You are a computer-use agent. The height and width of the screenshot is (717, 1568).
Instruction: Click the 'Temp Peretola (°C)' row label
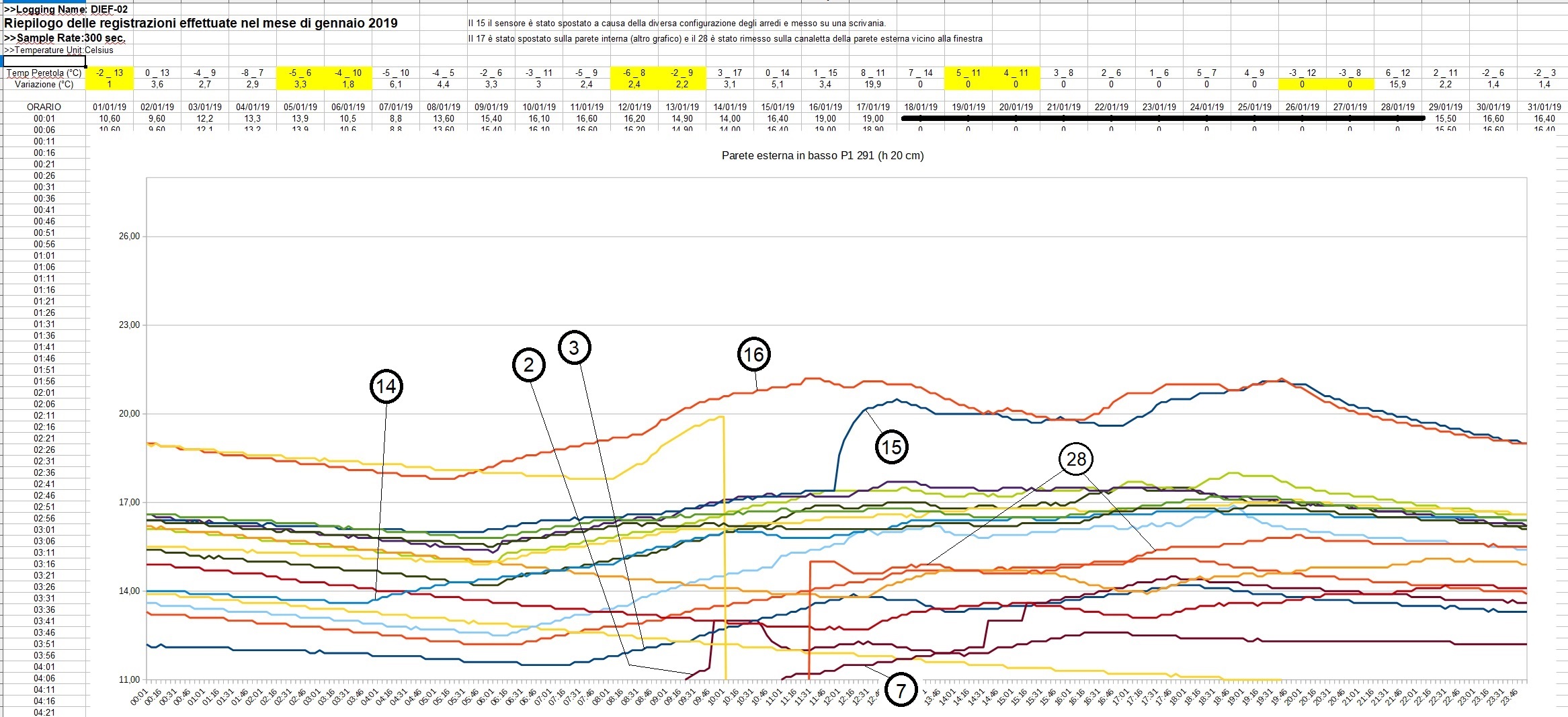[x=44, y=73]
